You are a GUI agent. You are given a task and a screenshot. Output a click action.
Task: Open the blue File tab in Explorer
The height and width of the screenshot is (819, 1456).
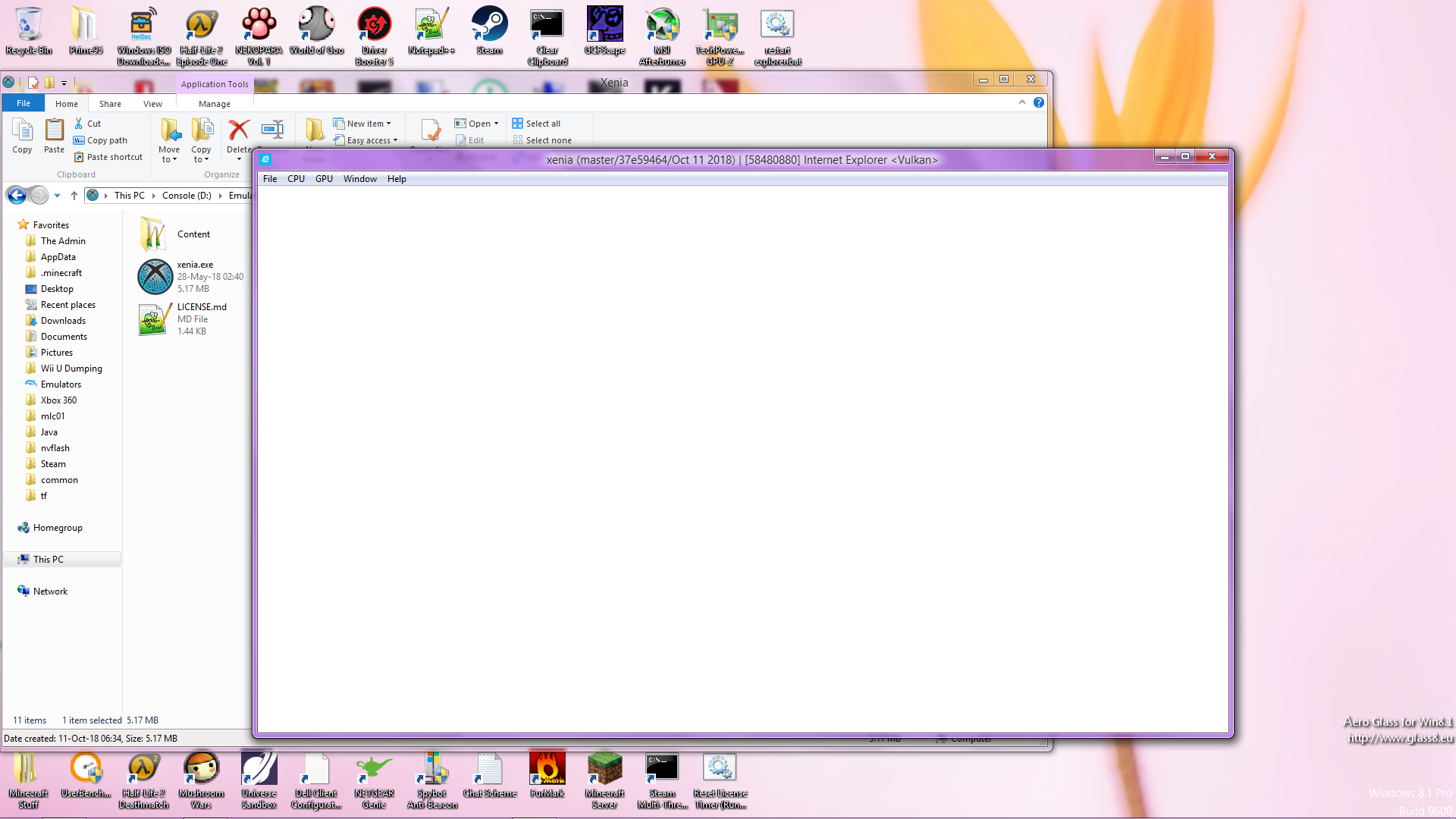click(x=24, y=103)
